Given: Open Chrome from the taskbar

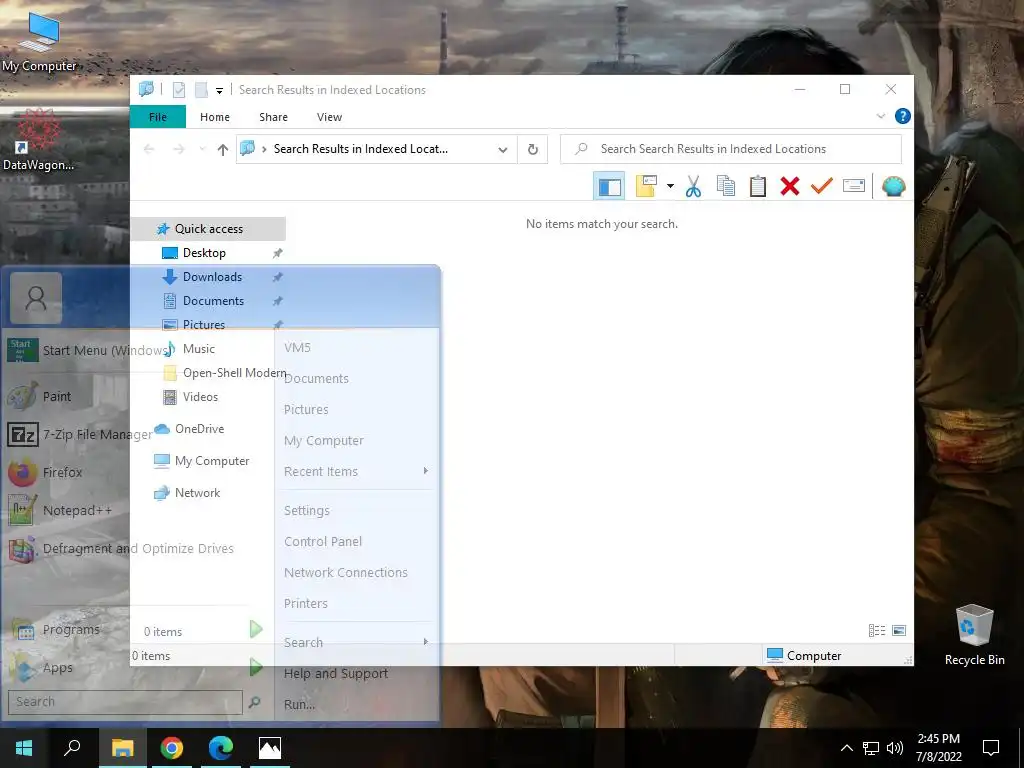Looking at the screenshot, I should 171,748.
